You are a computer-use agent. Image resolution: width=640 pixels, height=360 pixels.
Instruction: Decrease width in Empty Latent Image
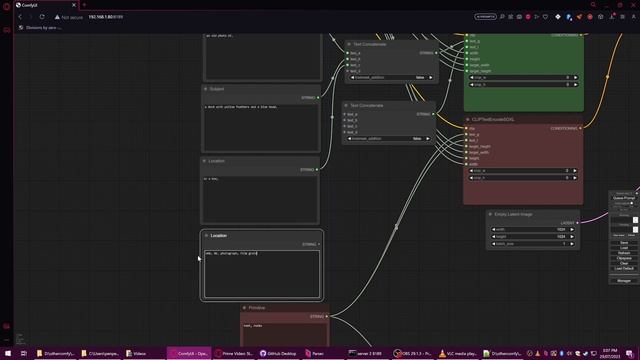click(493, 229)
